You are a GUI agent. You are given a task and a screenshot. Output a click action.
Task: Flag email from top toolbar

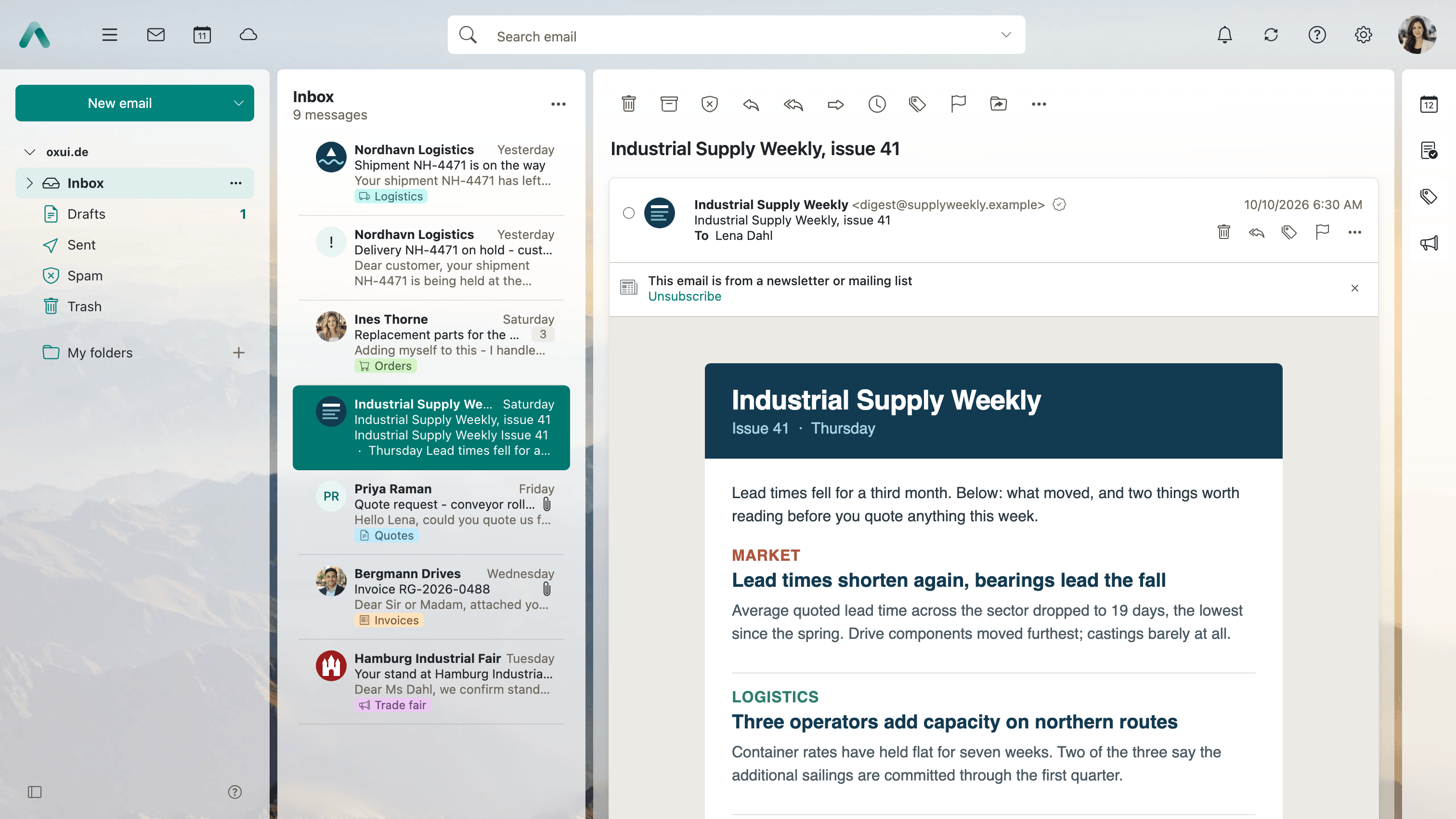click(x=958, y=104)
